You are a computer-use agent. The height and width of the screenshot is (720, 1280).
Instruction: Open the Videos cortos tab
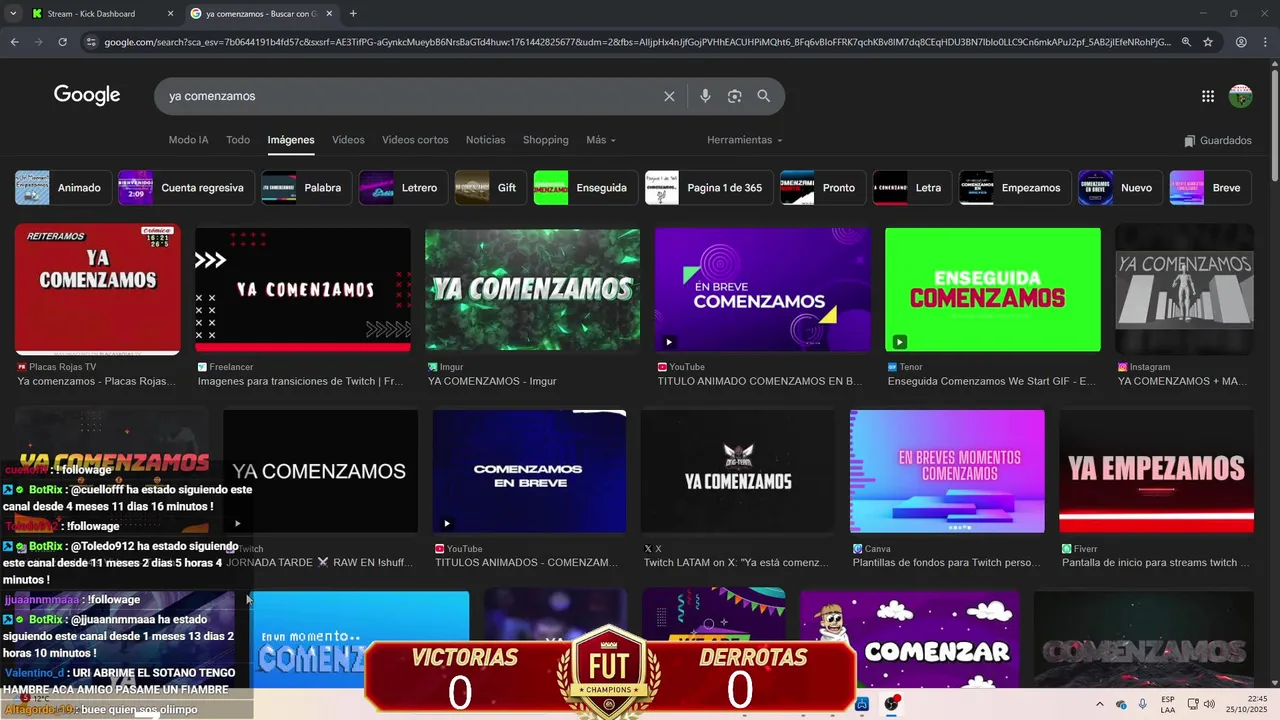(415, 140)
